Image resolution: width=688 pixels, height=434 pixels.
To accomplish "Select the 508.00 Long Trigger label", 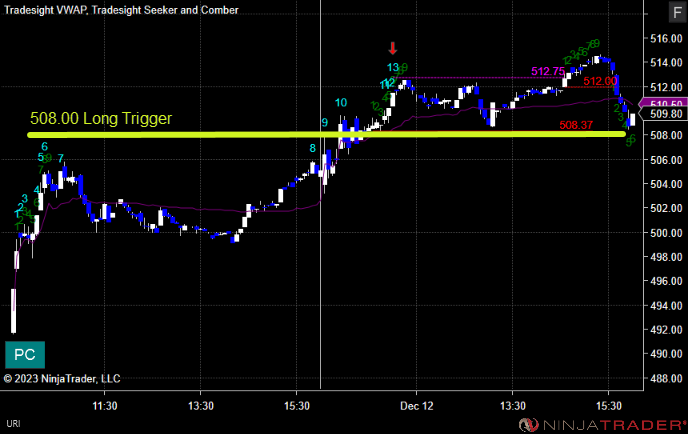I will [x=101, y=118].
